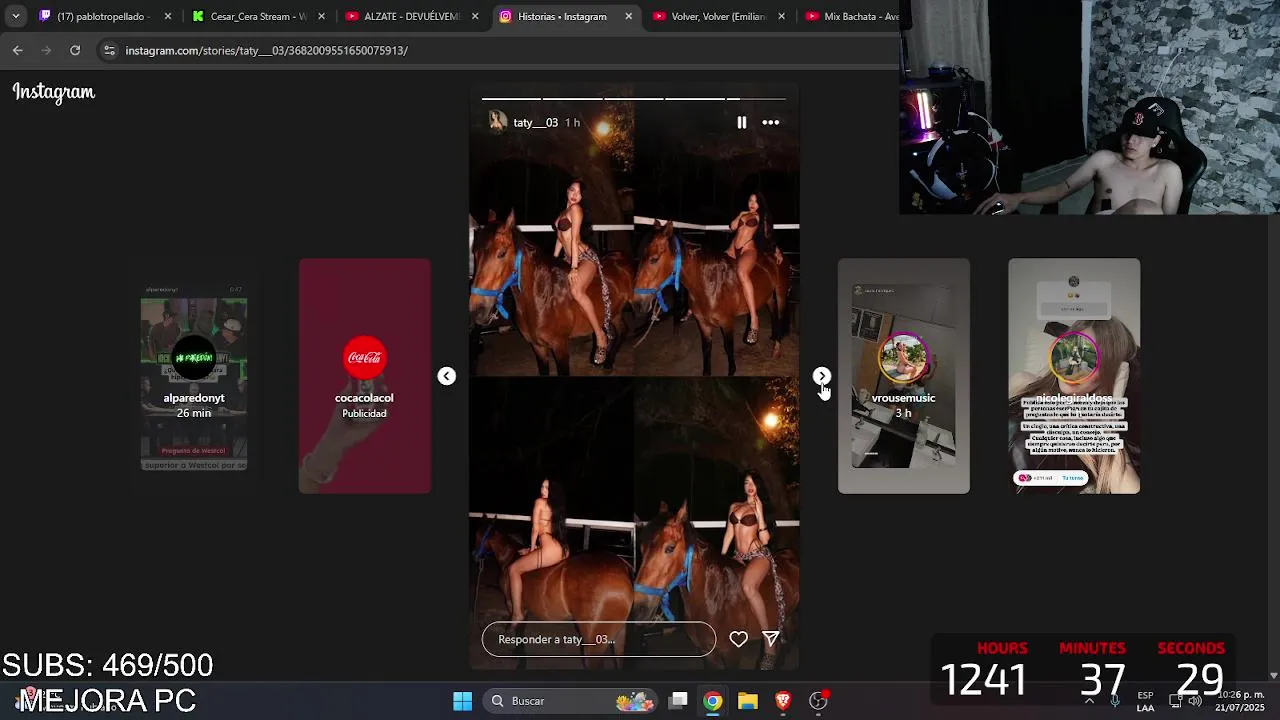Open the volume tray icon
Viewport: 1280px width, 720px height.
[x=1195, y=701]
